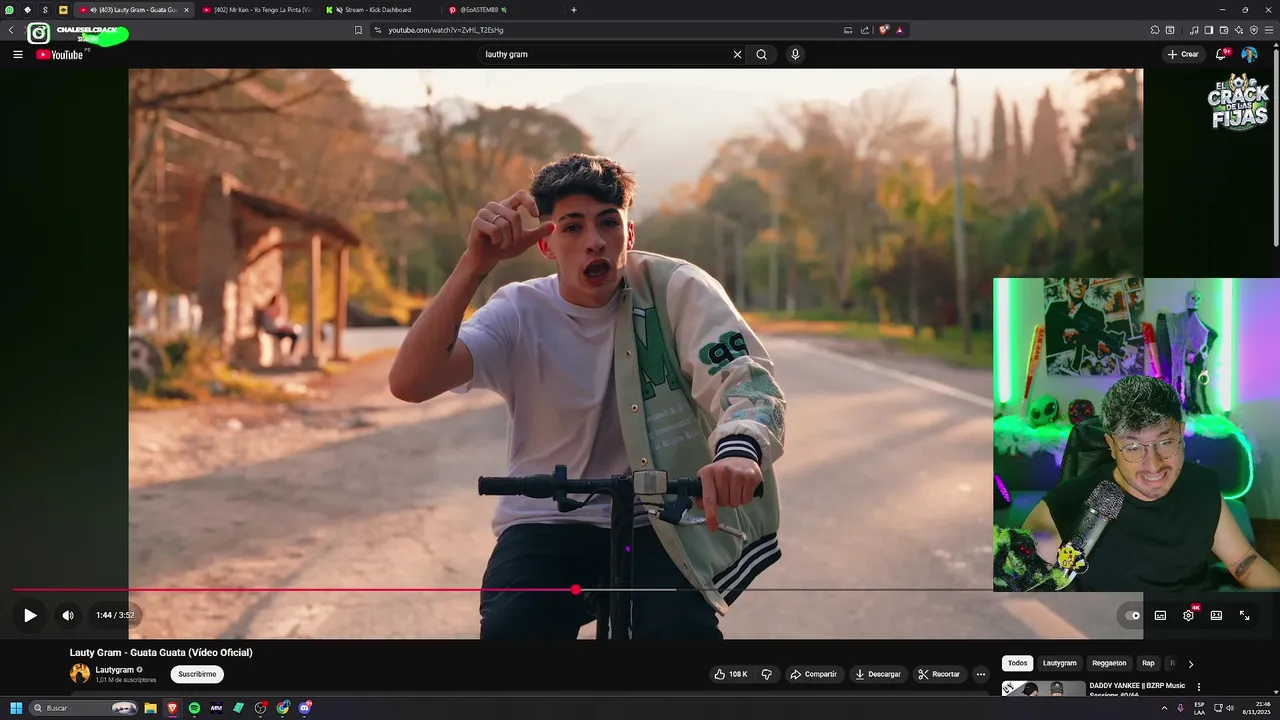Open the browser extensions puzzle icon
The height and width of the screenshot is (720, 1280).
(1155, 30)
